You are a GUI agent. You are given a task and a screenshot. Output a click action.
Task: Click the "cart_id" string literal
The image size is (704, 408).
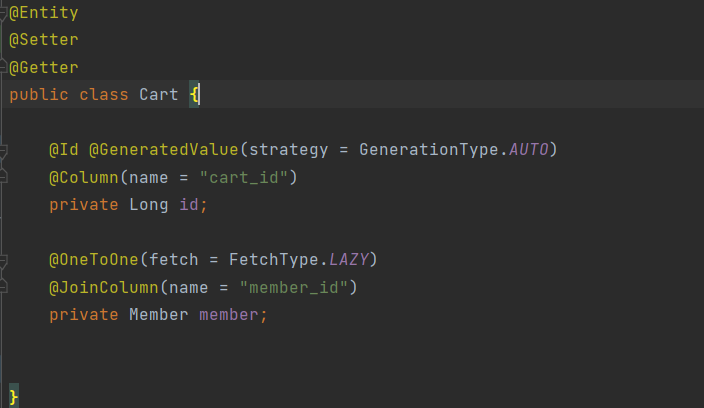[x=243, y=178]
